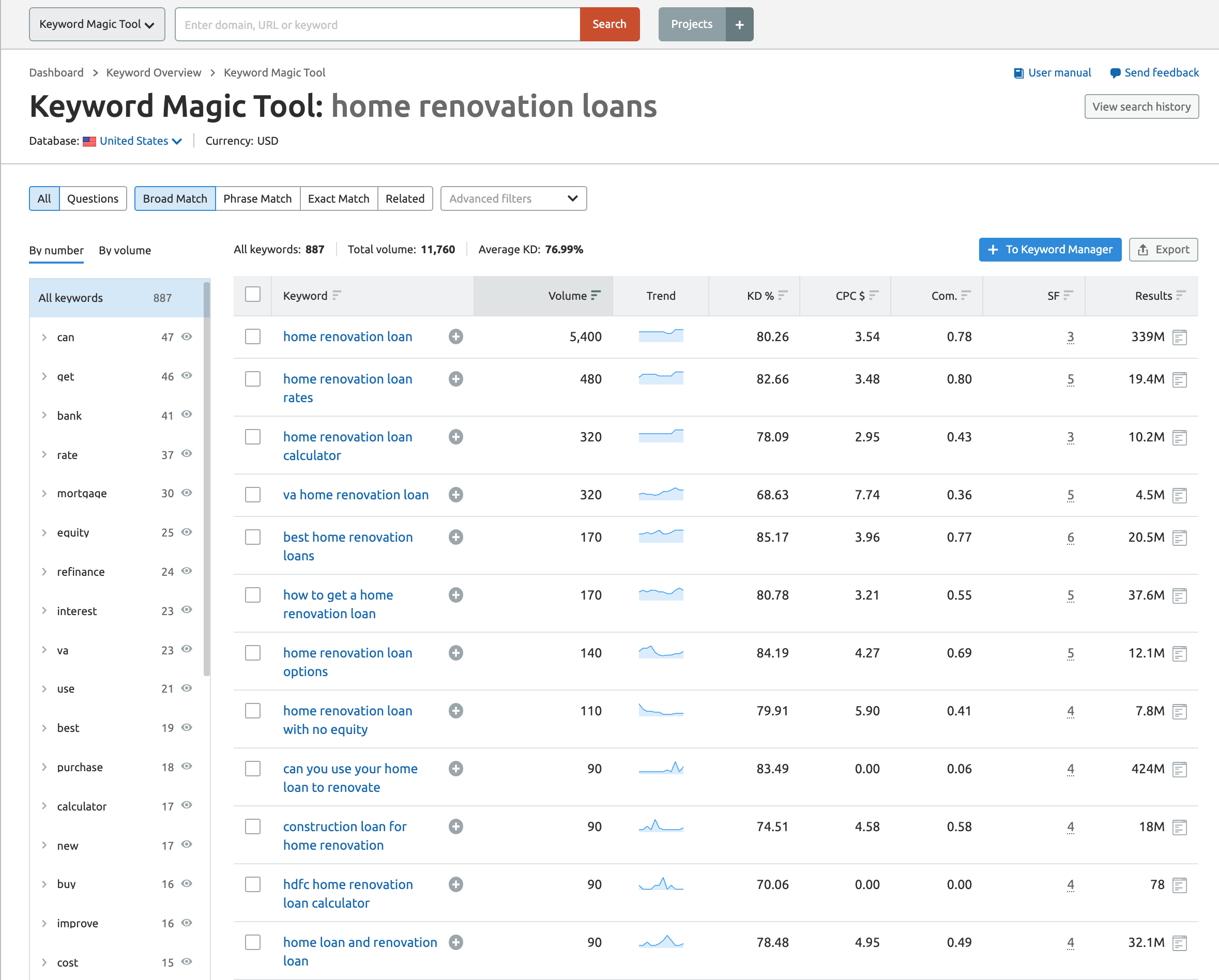
Task: Add 'construction loan for home renovation' plus icon
Action: 456,827
